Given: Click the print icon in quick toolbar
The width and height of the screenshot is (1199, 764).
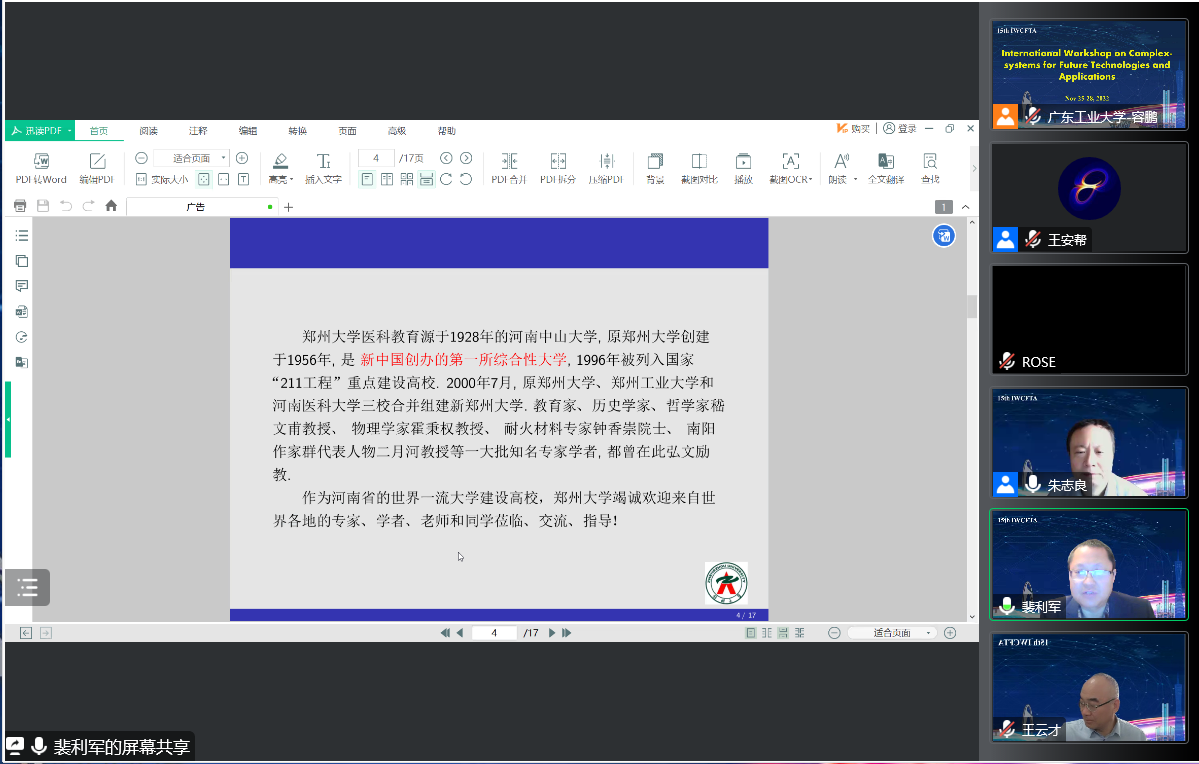Looking at the screenshot, I should click(20, 206).
